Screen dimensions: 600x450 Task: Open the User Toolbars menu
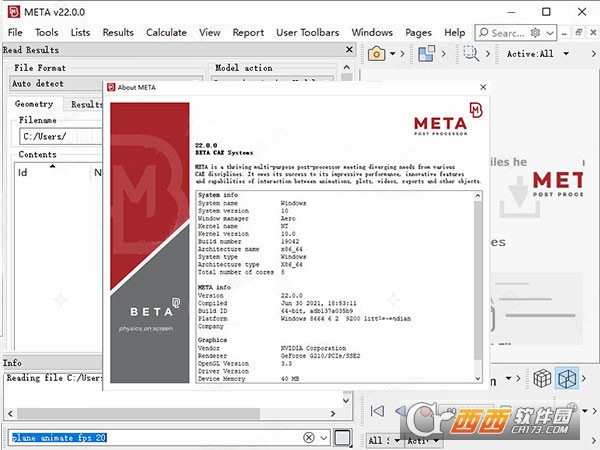308,33
